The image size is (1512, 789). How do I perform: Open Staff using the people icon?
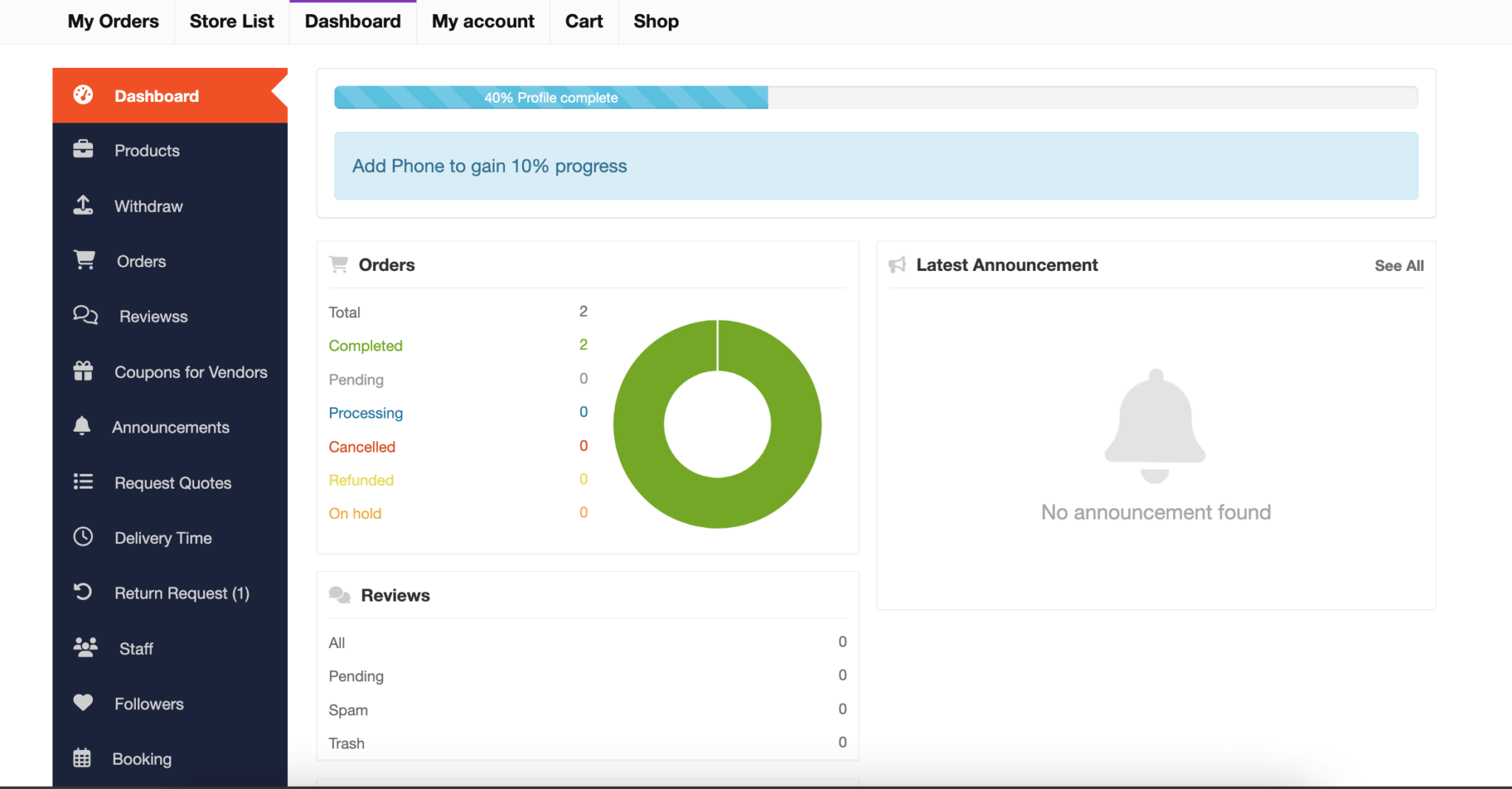tap(83, 647)
